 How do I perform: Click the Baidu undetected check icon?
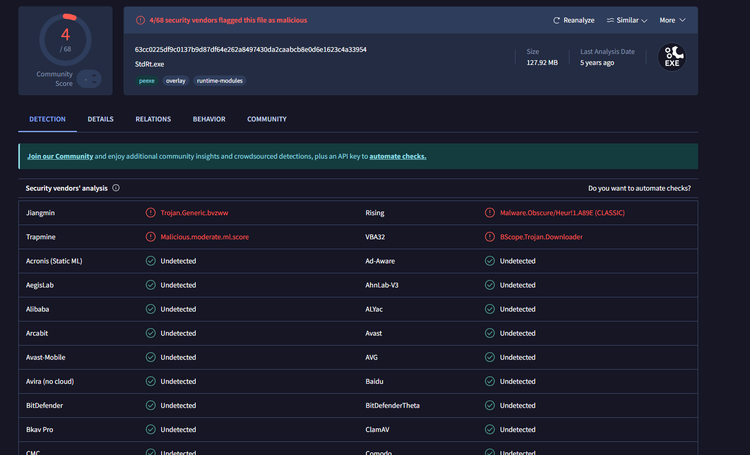pos(490,381)
